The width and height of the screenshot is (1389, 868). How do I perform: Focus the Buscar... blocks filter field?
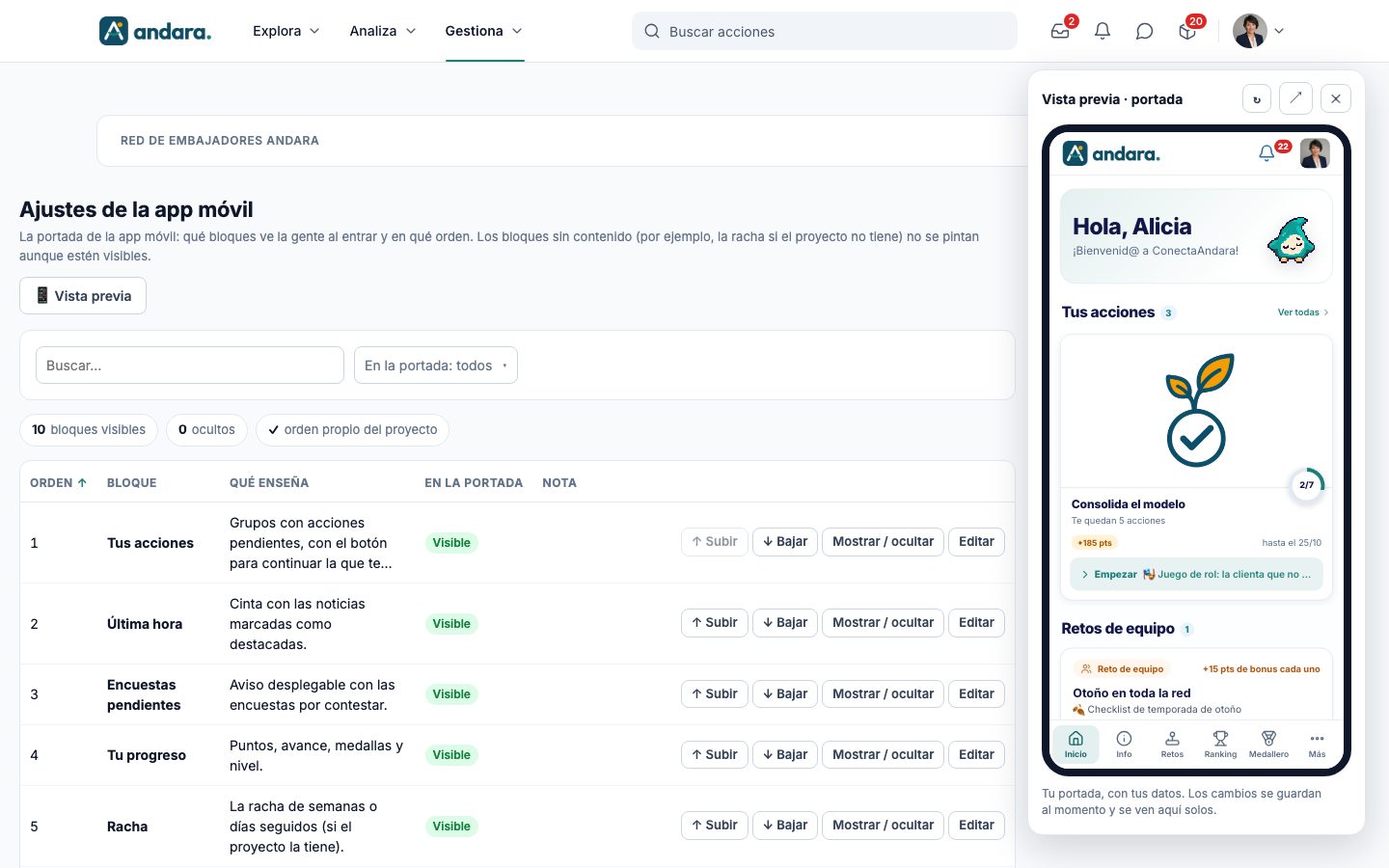[x=190, y=366]
